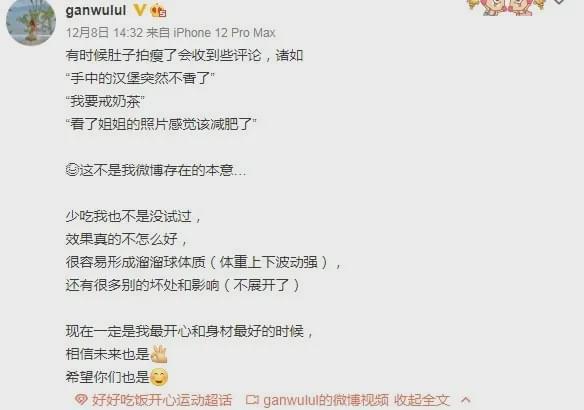Viewport: 584px width, 410px height.
Task: Click the smiling face emoji after 希望你们也是
Action: [159, 377]
